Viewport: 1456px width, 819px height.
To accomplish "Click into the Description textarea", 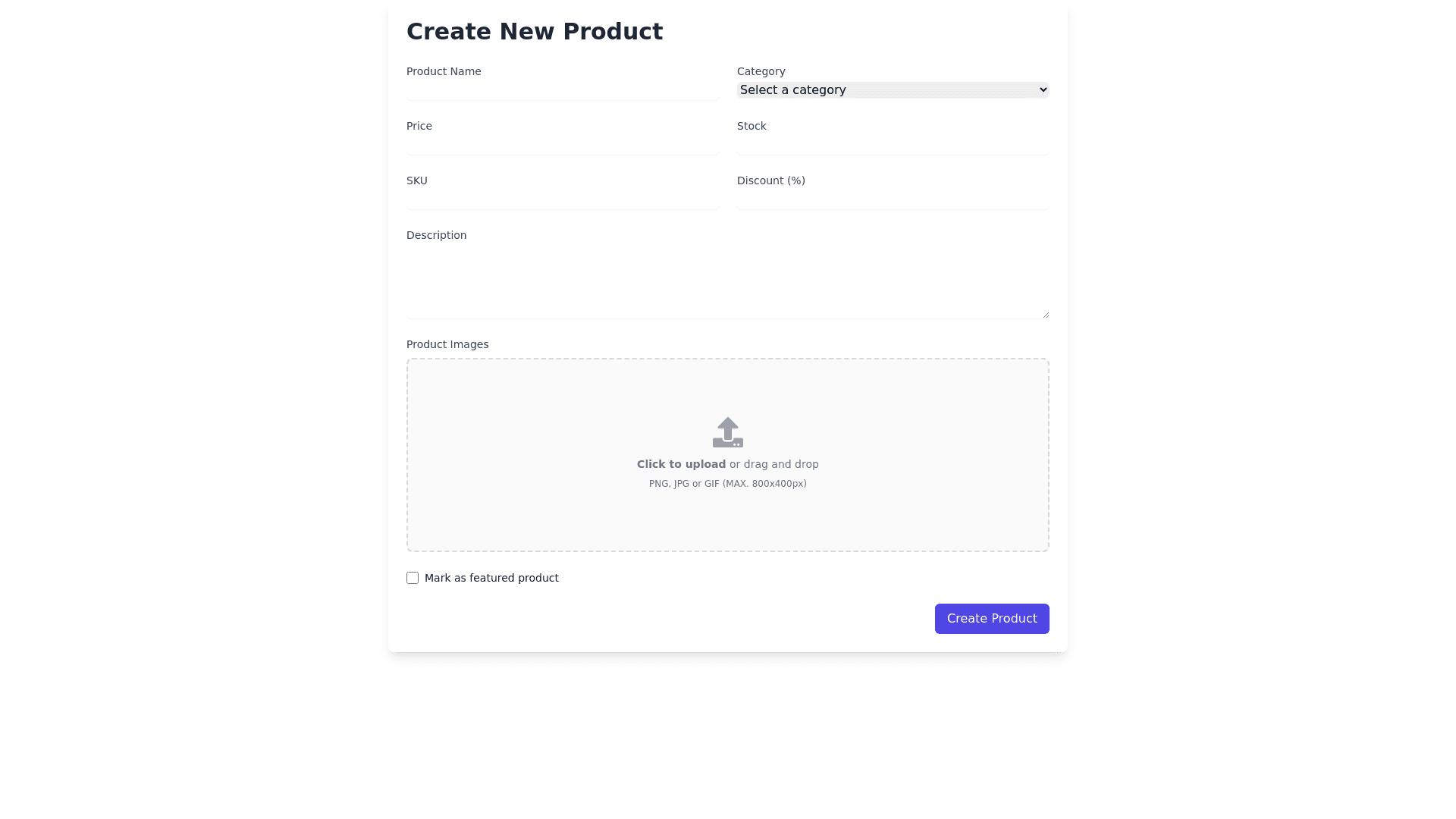I will pos(727,281).
